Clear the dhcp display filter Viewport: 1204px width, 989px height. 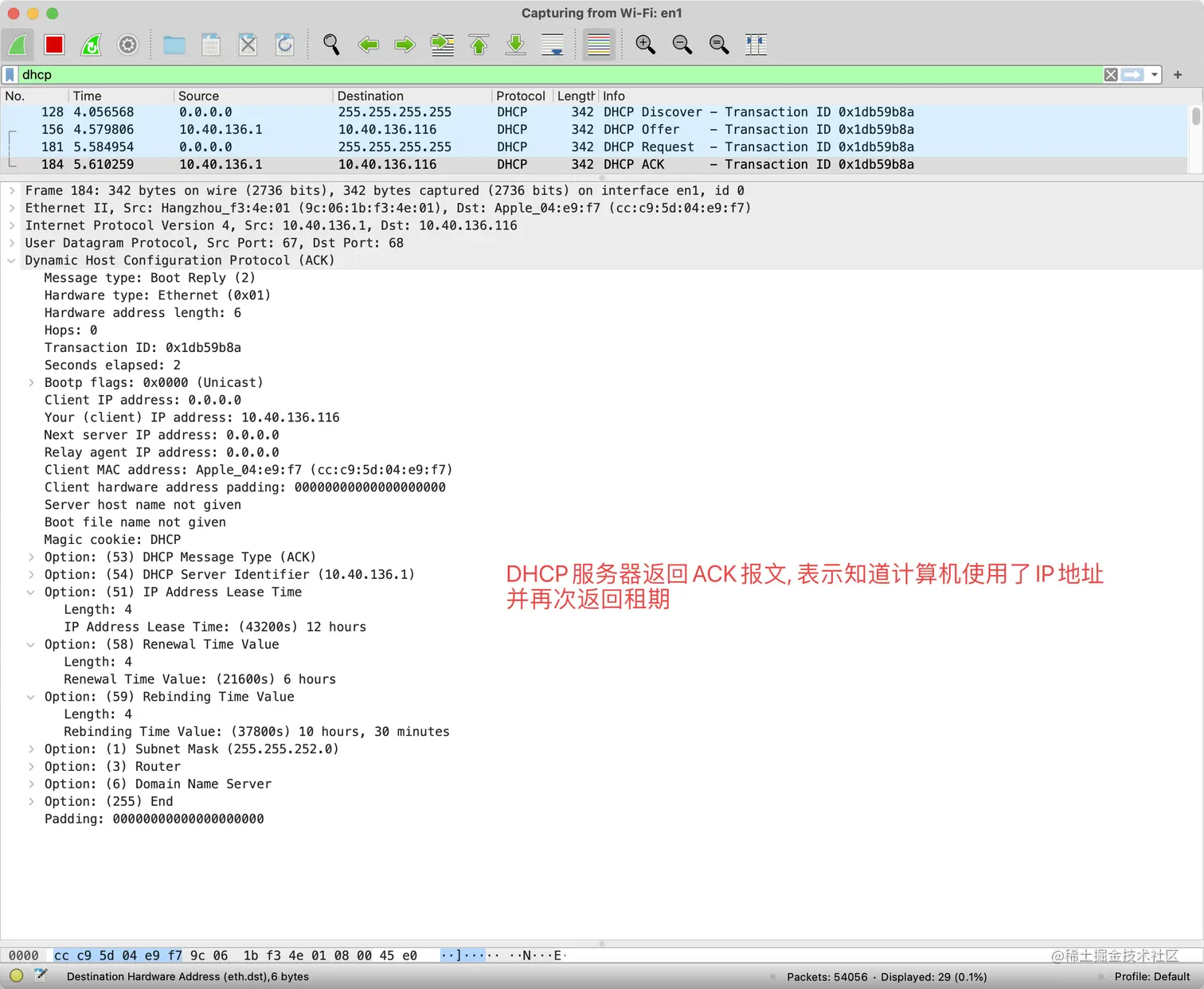1111,75
